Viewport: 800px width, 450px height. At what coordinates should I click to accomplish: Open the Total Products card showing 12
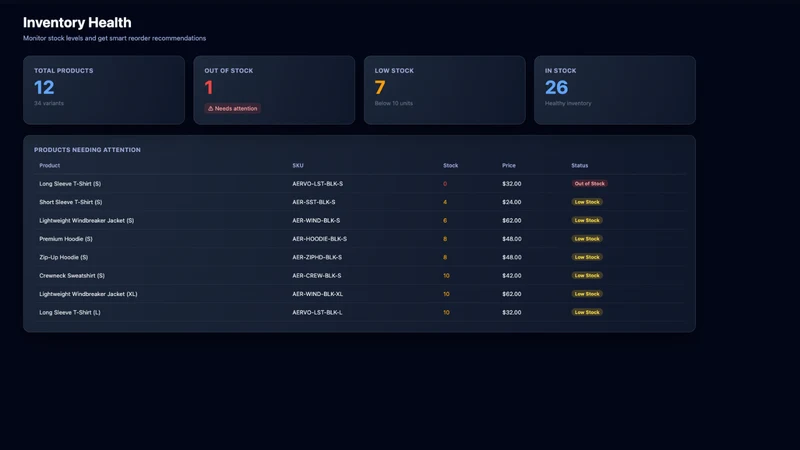click(x=104, y=90)
